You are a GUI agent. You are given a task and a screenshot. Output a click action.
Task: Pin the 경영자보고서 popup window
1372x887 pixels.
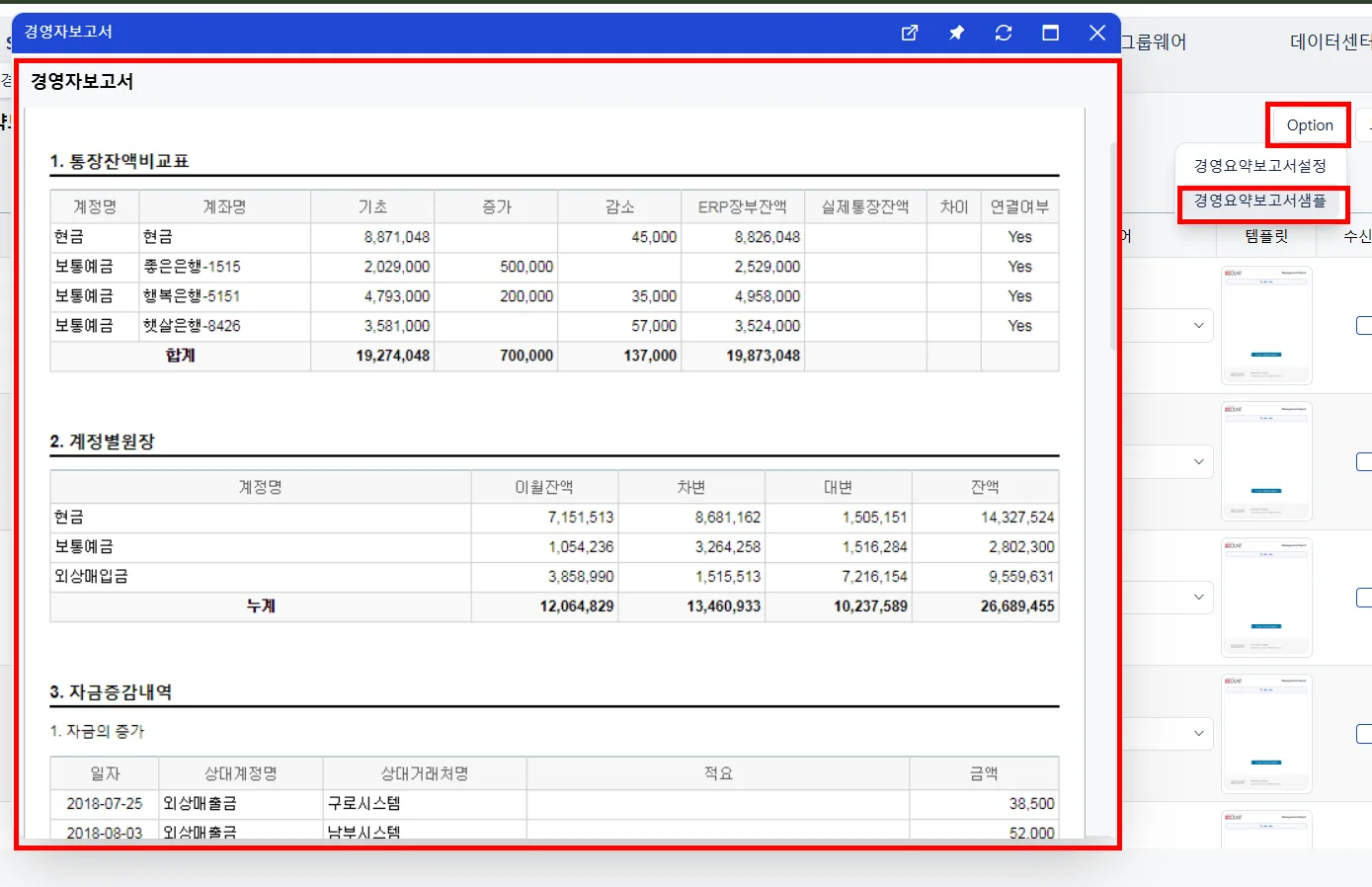pos(956,33)
